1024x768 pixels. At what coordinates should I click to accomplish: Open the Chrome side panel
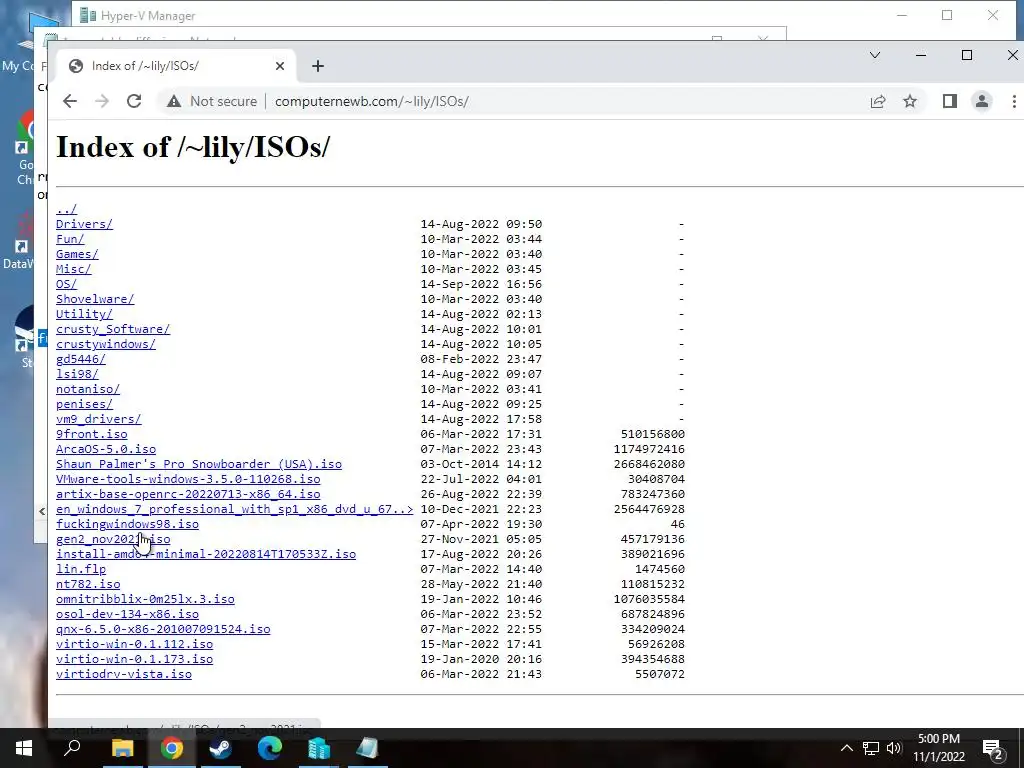(950, 101)
